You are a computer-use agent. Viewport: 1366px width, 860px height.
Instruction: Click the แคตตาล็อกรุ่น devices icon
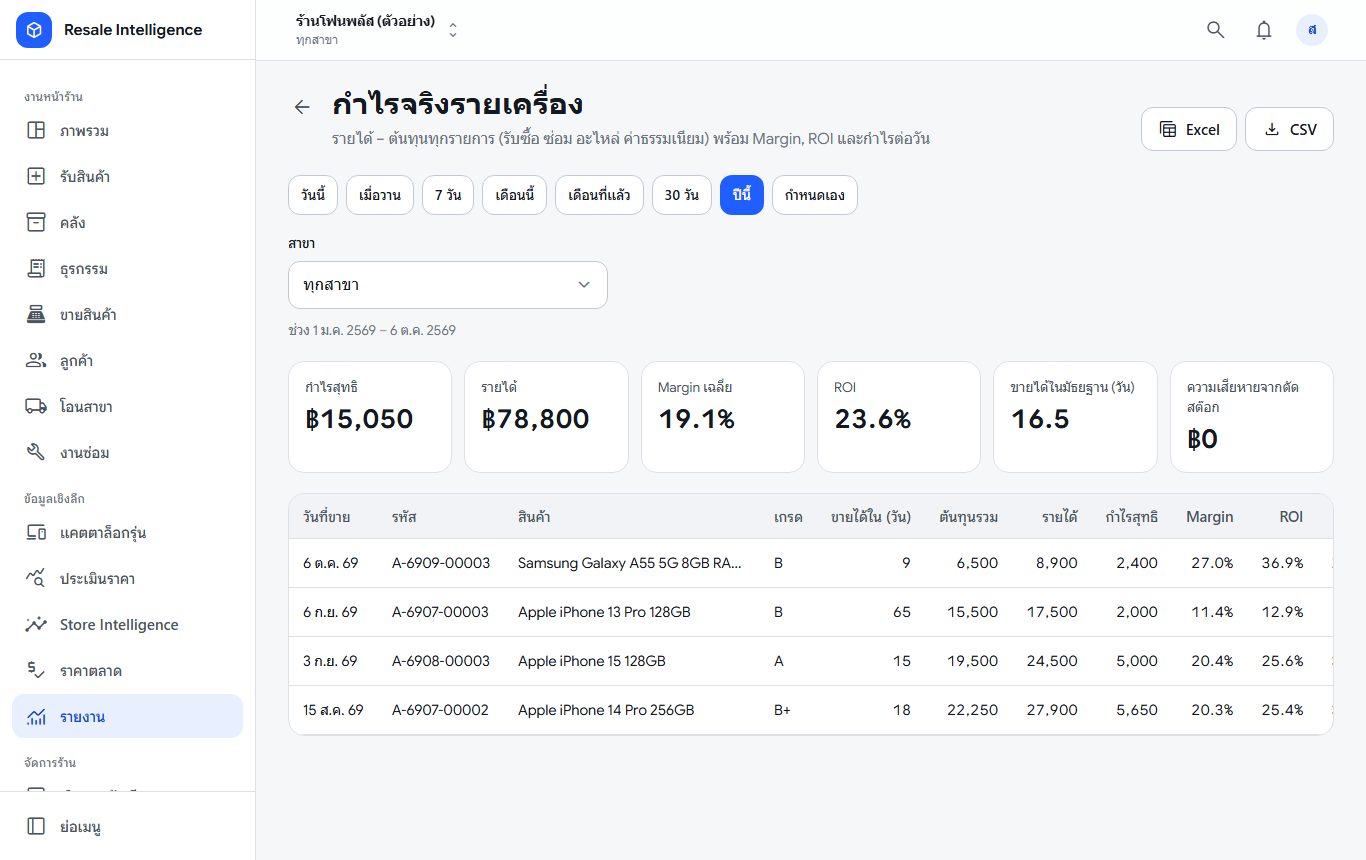click(x=36, y=533)
